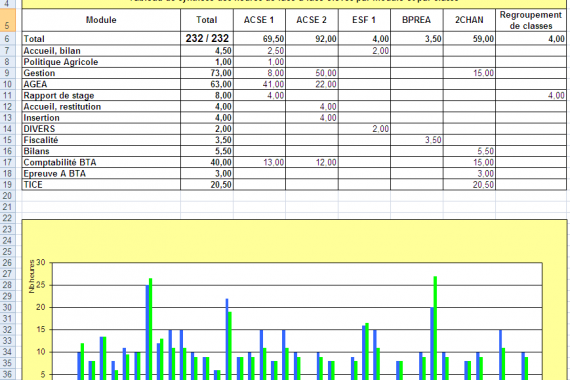The image size is (570, 380).
Task: Click the tallest green bar in chart
Action: (435, 328)
